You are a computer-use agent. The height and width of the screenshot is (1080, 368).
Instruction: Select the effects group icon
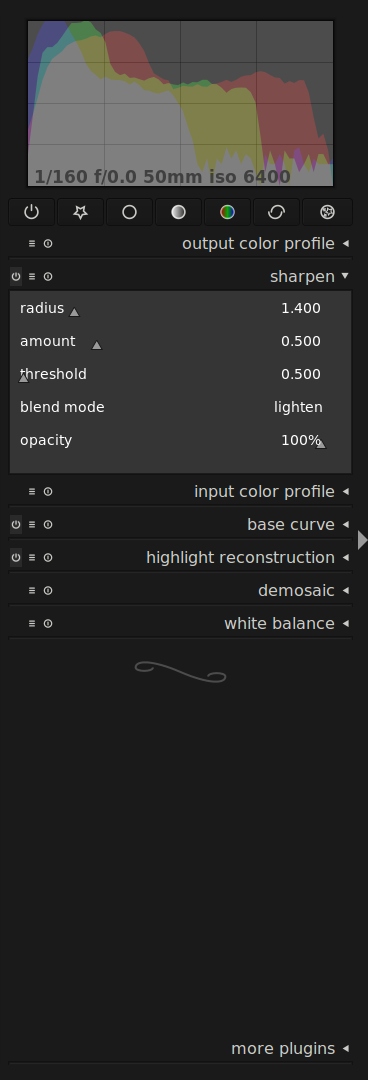tap(327, 212)
